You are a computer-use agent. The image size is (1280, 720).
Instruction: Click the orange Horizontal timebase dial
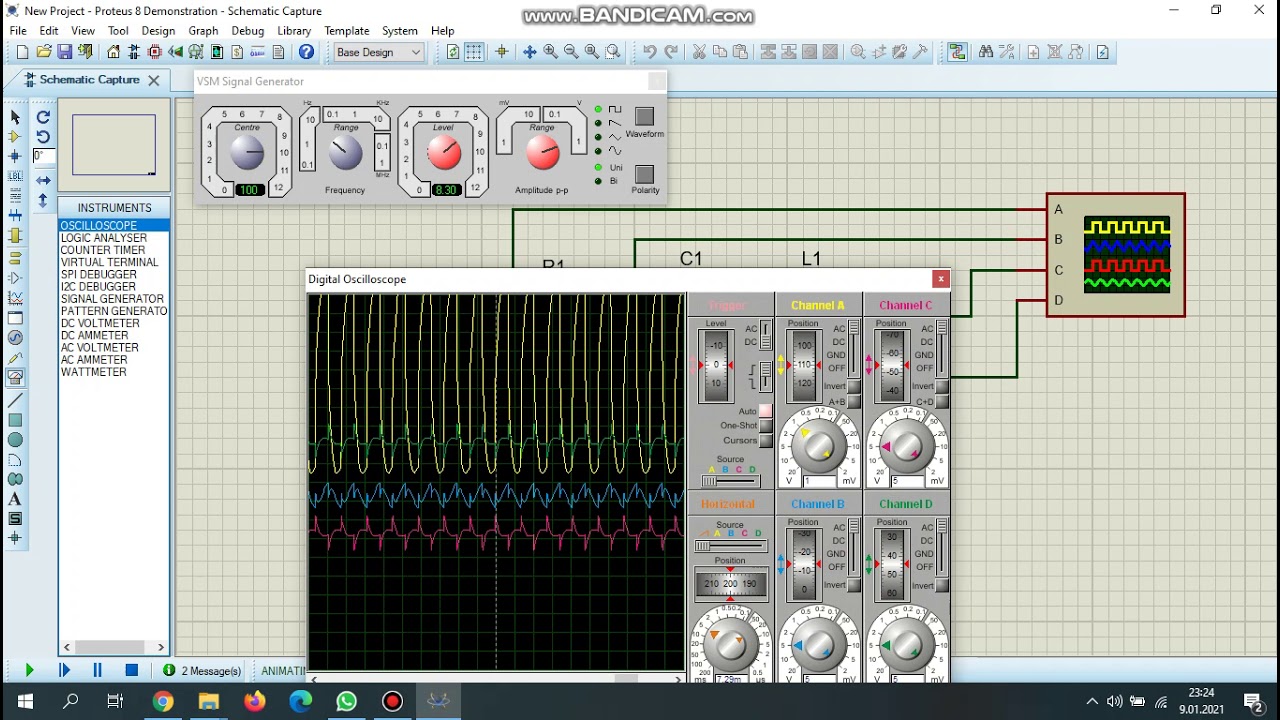click(730, 644)
